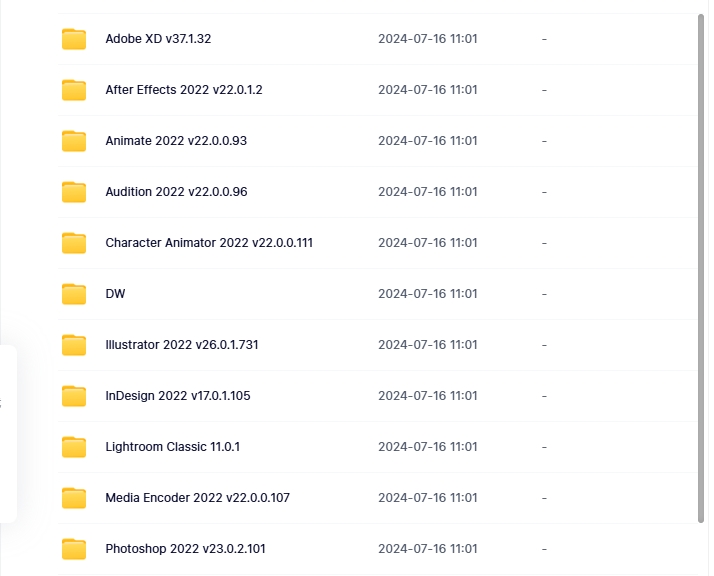This screenshot has height=576, width=714.
Task: Click the Lightroom Classic folder icon
Action: pos(74,447)
